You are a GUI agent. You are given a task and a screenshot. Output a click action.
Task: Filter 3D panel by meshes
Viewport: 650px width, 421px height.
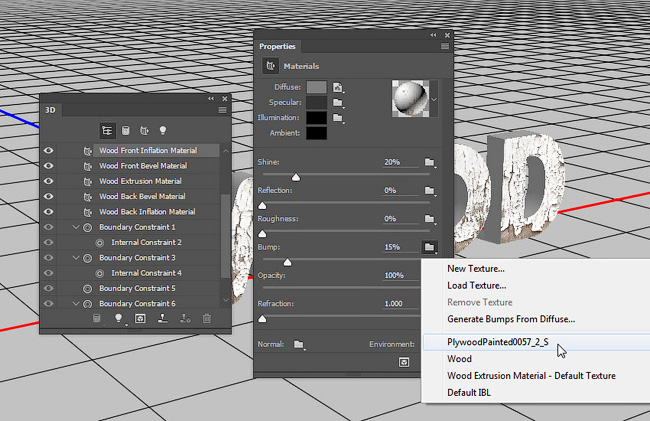(125, 131)
